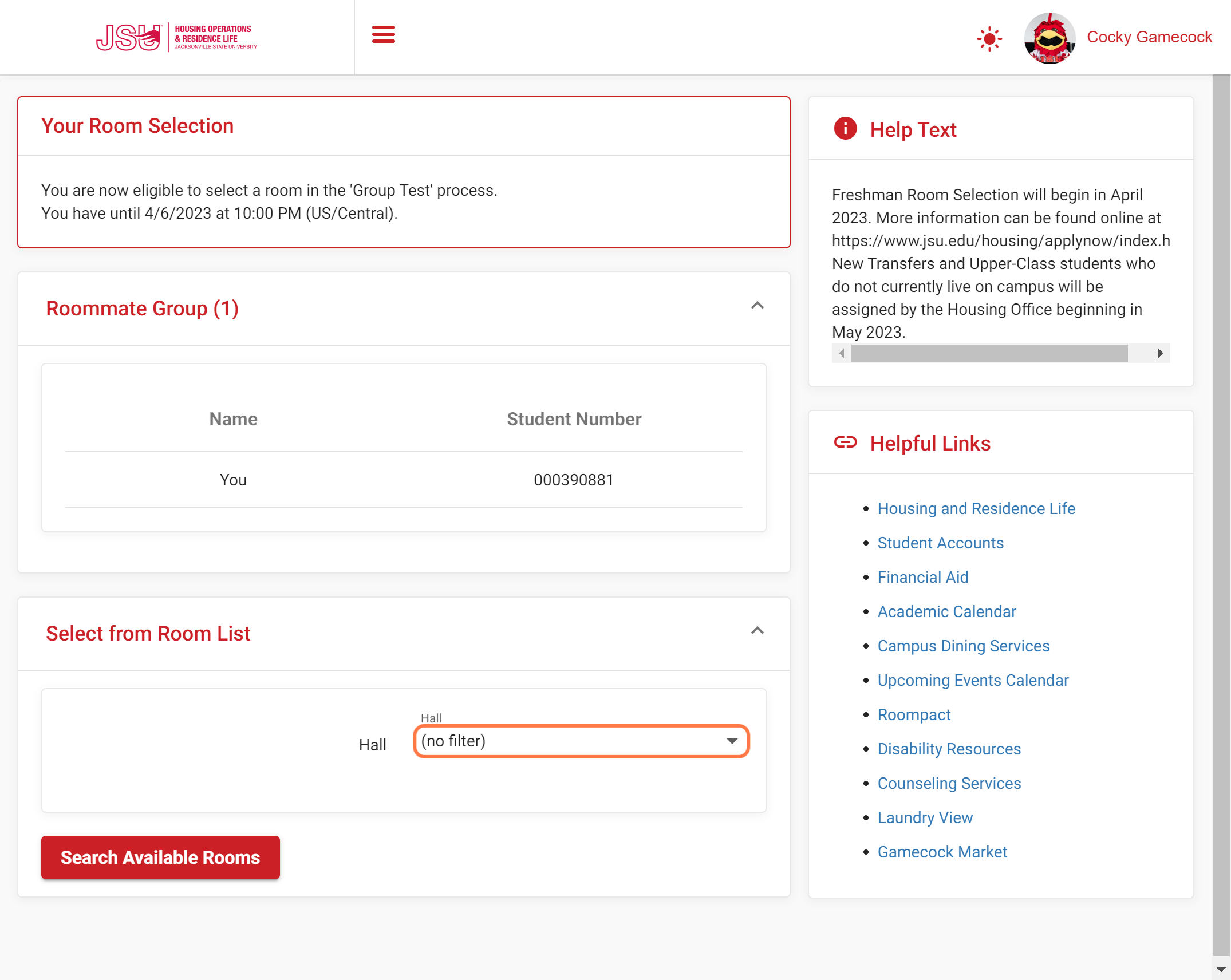Click the Name column header
The height and width of the screenshot is (980, 1231).
click(x=233, y=419)
